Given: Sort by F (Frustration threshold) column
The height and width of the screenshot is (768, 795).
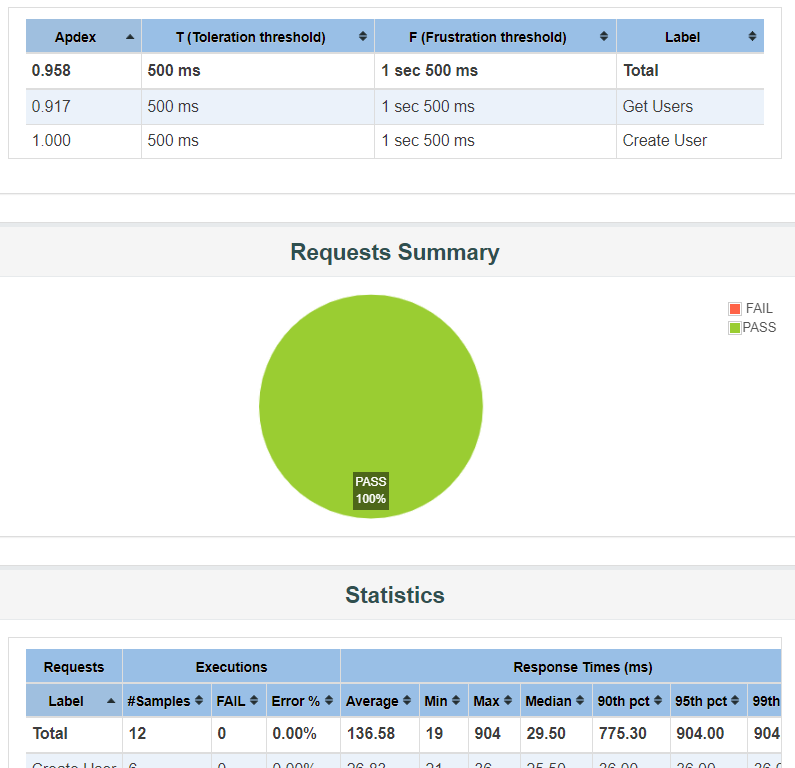Looking at the screenshot, I should coord(604,37).
